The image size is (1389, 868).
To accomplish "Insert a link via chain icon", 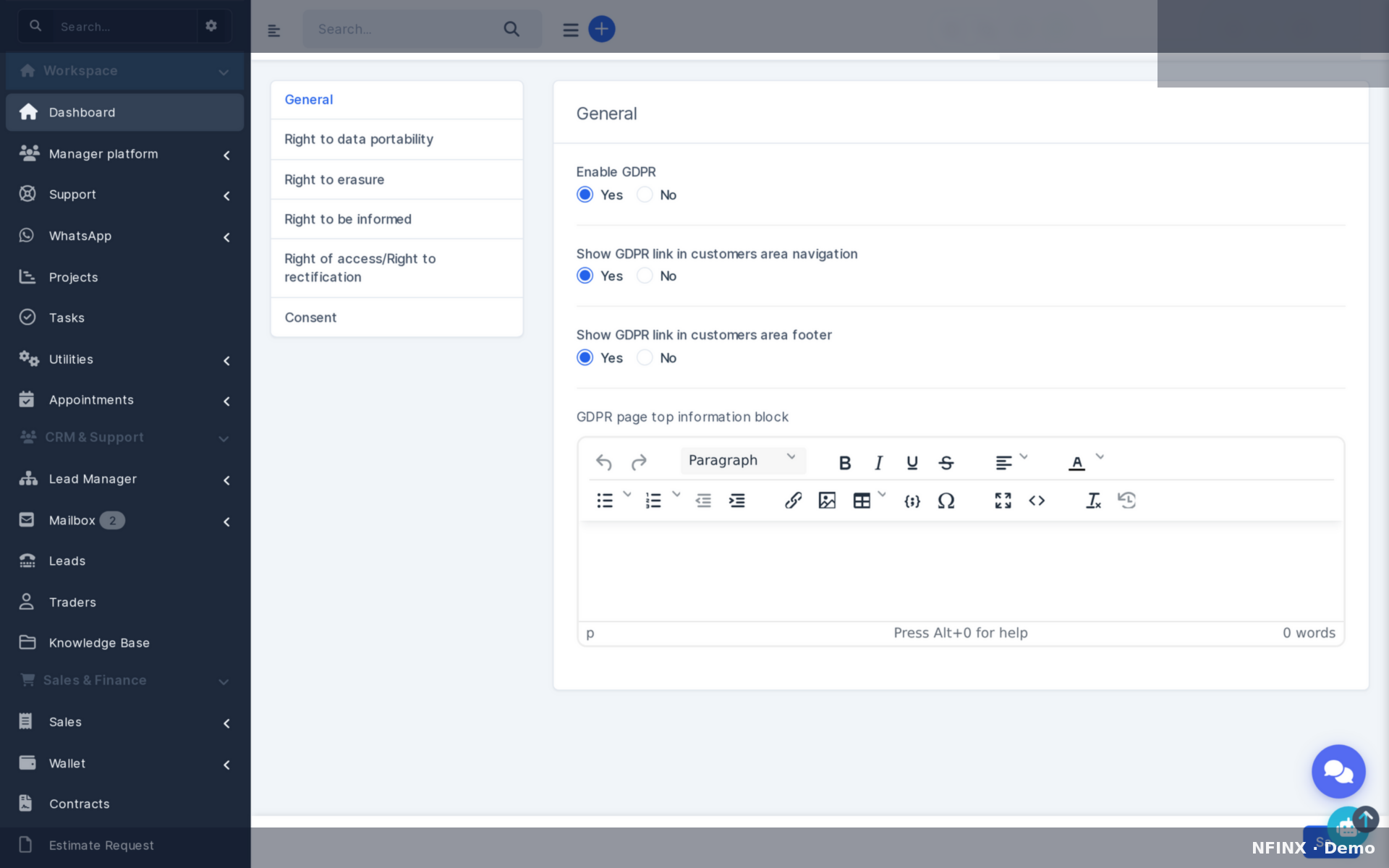I will [793, 501].
